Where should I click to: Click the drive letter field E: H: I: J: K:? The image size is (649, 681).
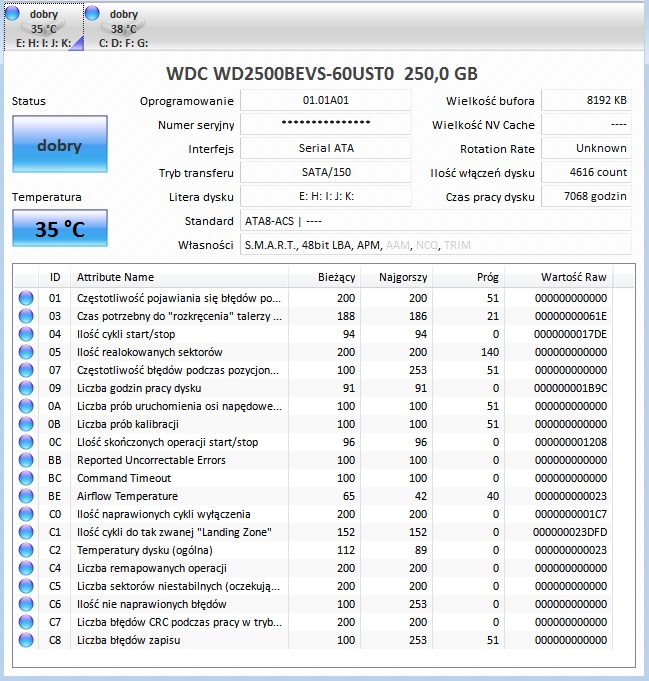pyautogui.click(x=326, y=196)
